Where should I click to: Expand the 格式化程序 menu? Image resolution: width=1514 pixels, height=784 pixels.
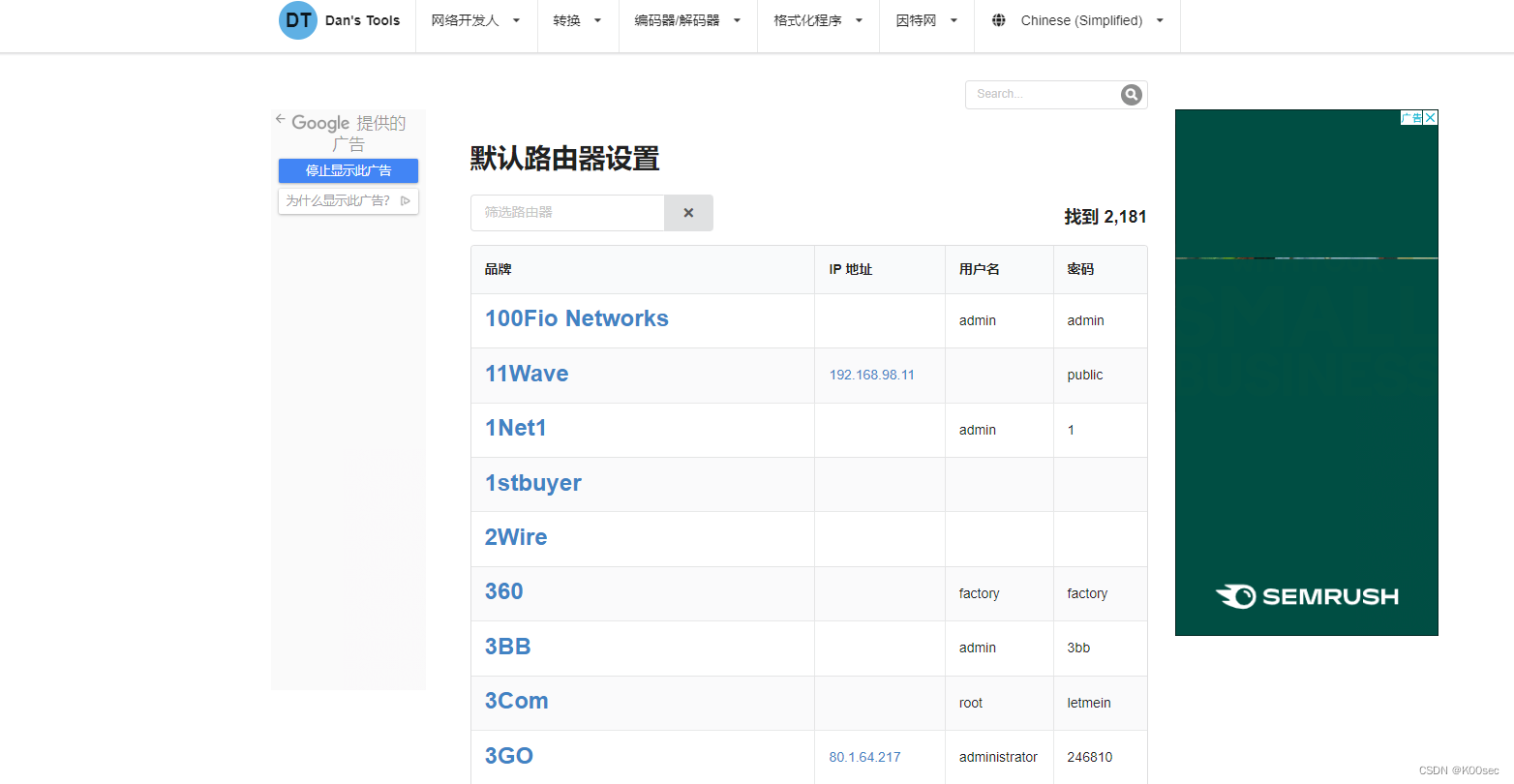coord(819,20)
